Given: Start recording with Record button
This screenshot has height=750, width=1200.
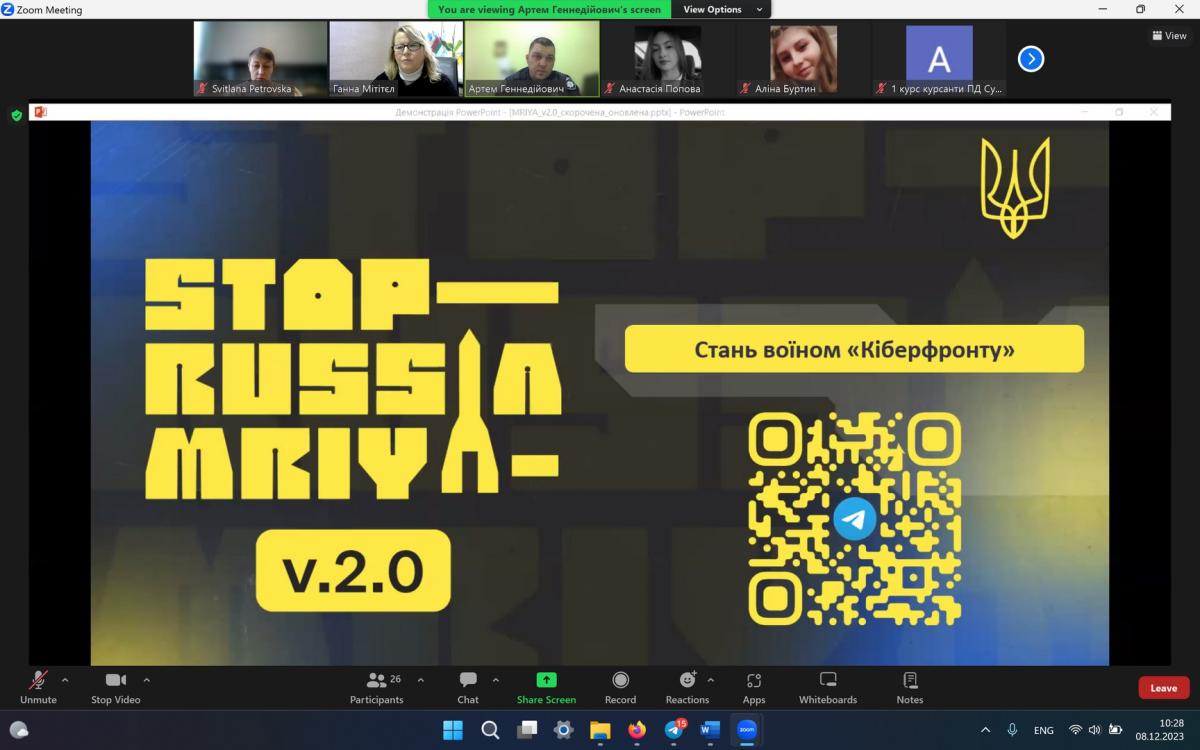Looking at the screenshot, I should click(x=620, y=686).
